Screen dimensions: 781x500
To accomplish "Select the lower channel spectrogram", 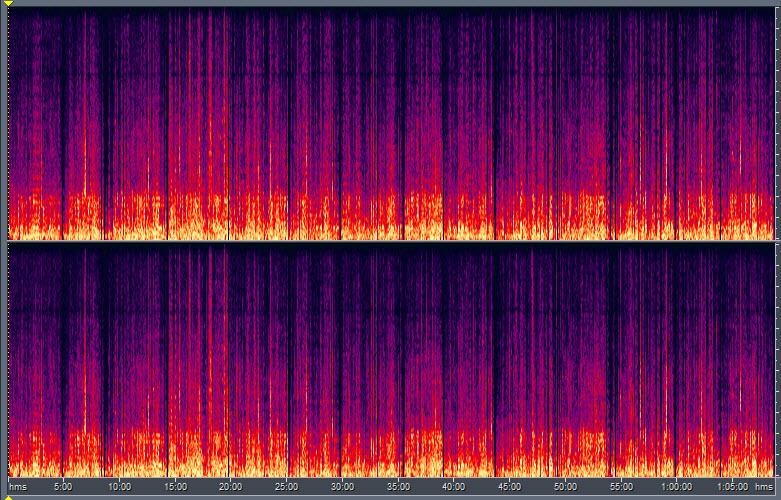I will (391, 361).
